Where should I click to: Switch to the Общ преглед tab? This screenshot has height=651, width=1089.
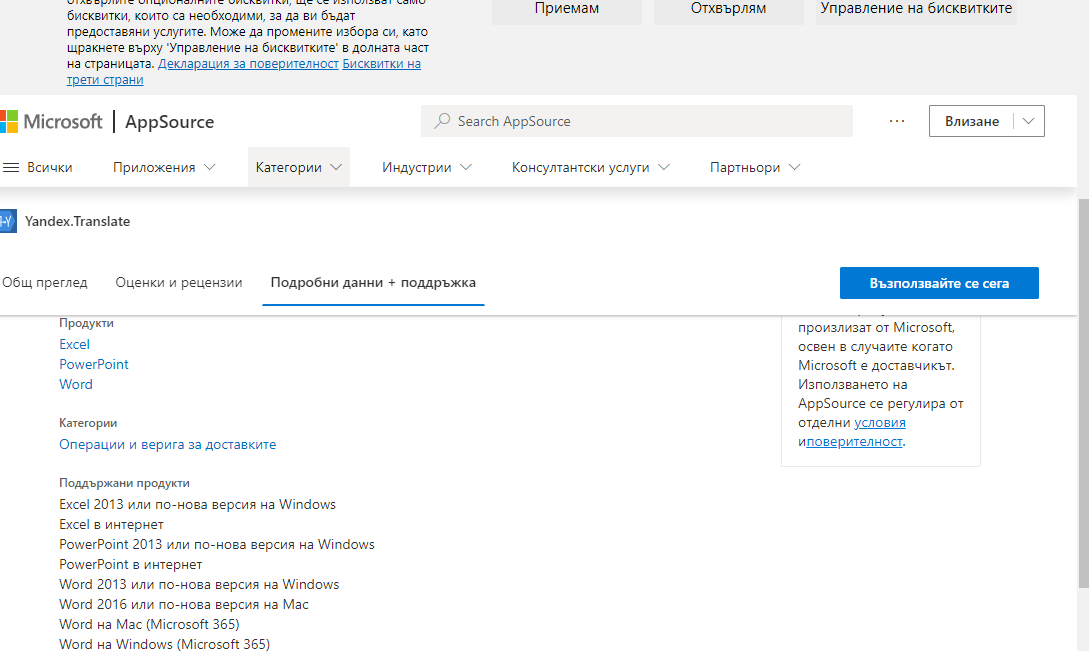tap(44, 283)
